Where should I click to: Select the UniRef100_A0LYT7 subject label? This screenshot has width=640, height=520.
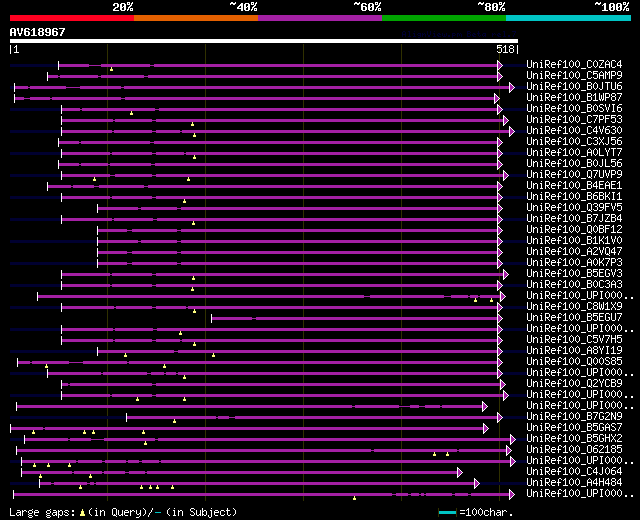pos(574,153)
